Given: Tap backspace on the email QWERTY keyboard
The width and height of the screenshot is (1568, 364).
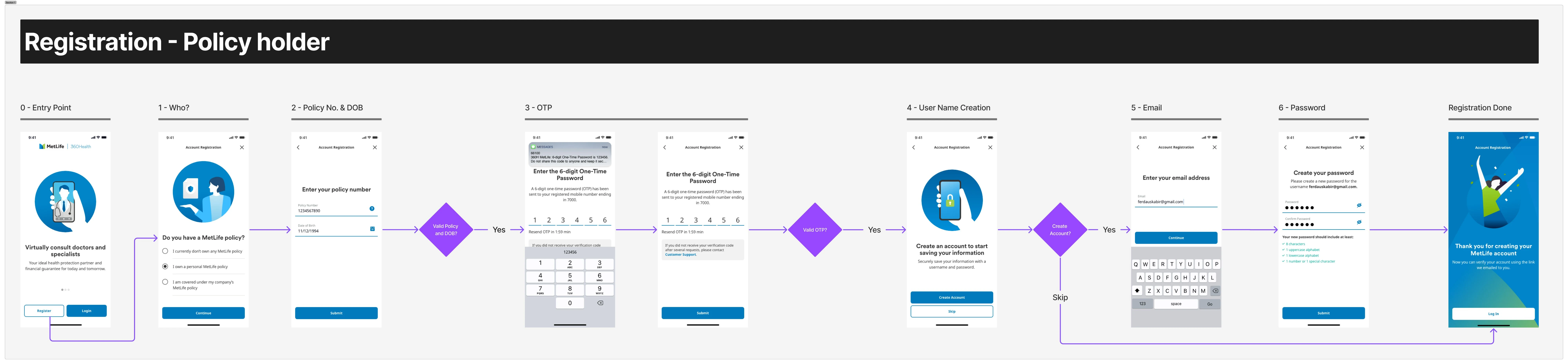Looking at the screenshot, I should pos(1216,291).
